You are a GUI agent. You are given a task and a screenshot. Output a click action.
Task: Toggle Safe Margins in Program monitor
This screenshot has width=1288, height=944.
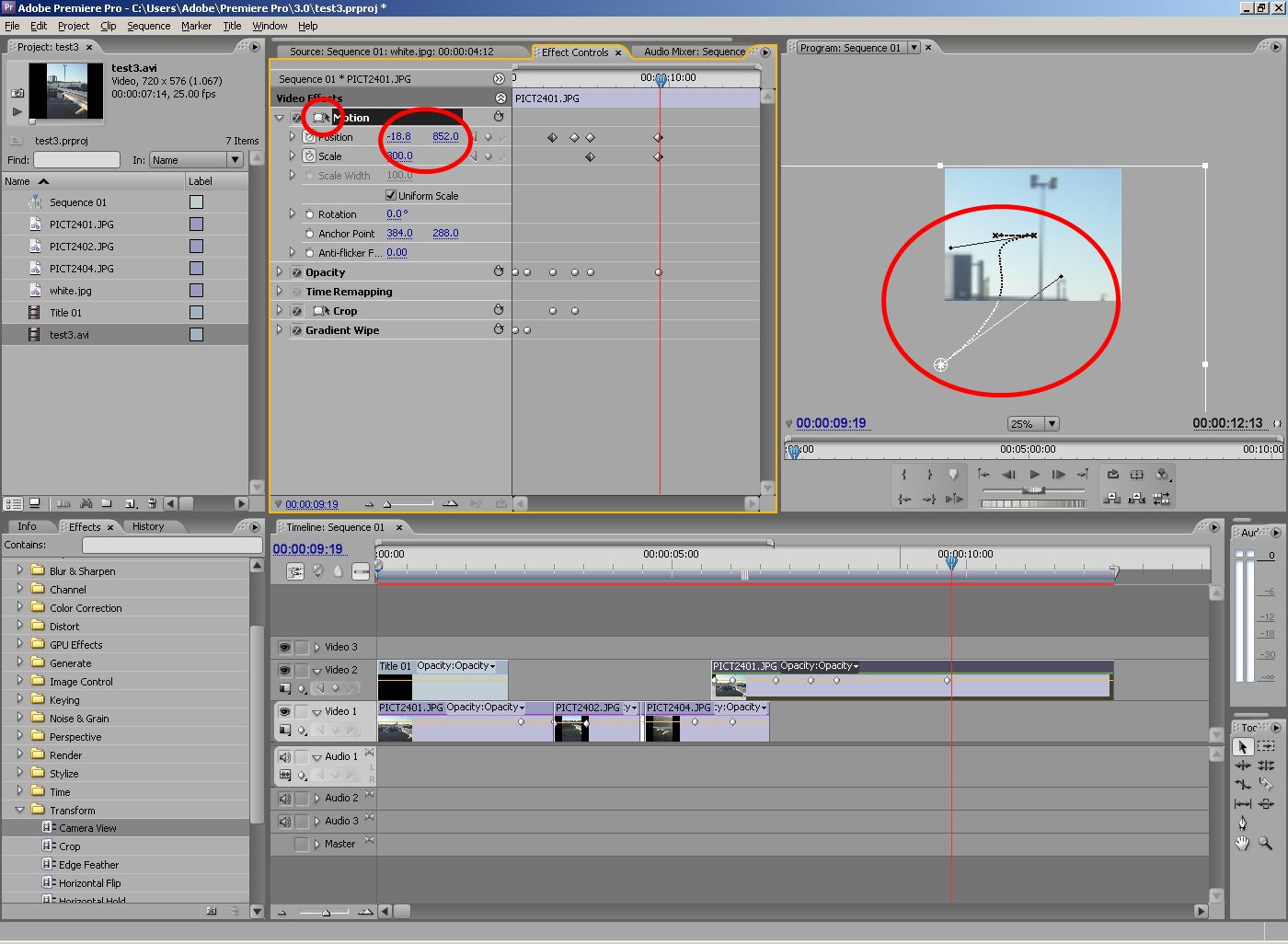coord(1136,475)
